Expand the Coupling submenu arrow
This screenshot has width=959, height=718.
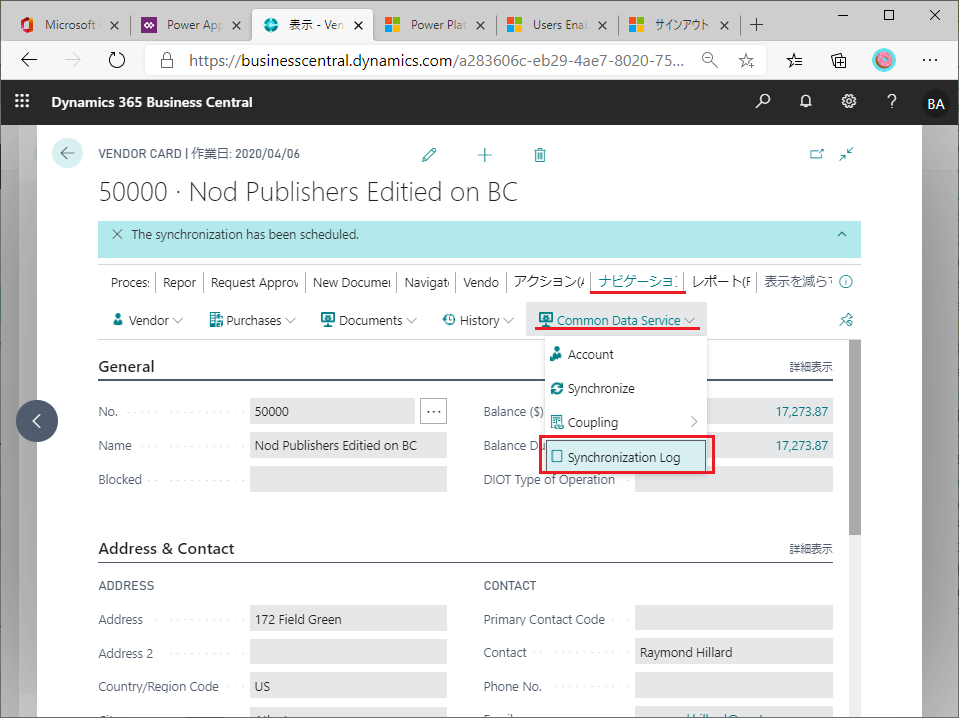694,422
